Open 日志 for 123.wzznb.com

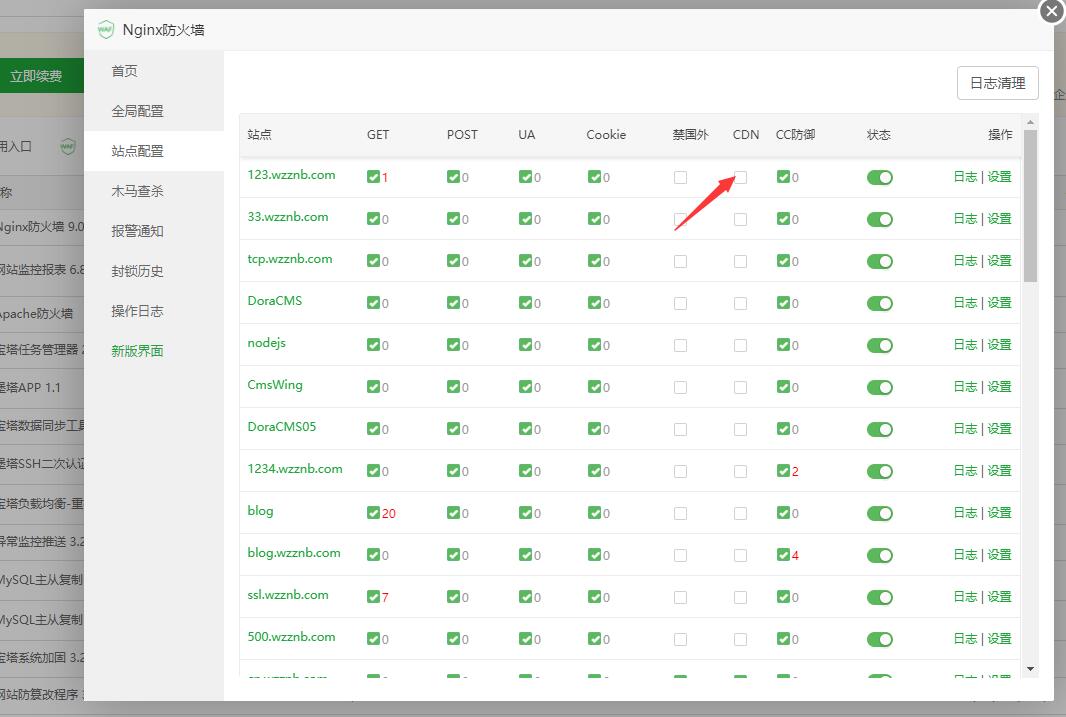coord(965,177)
